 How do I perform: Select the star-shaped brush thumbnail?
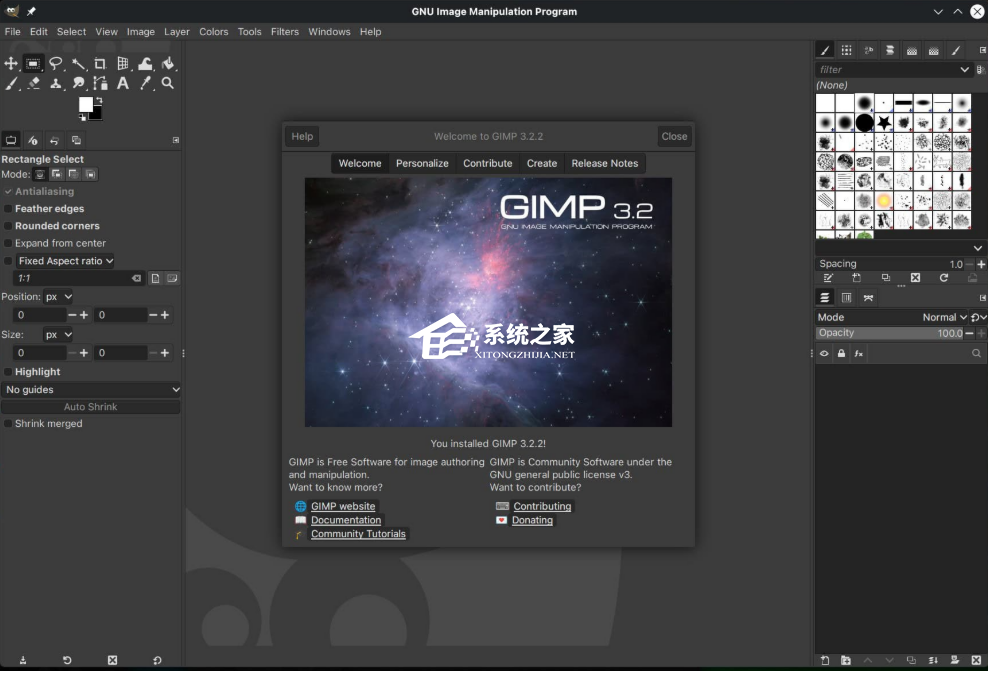coord(884,122)
